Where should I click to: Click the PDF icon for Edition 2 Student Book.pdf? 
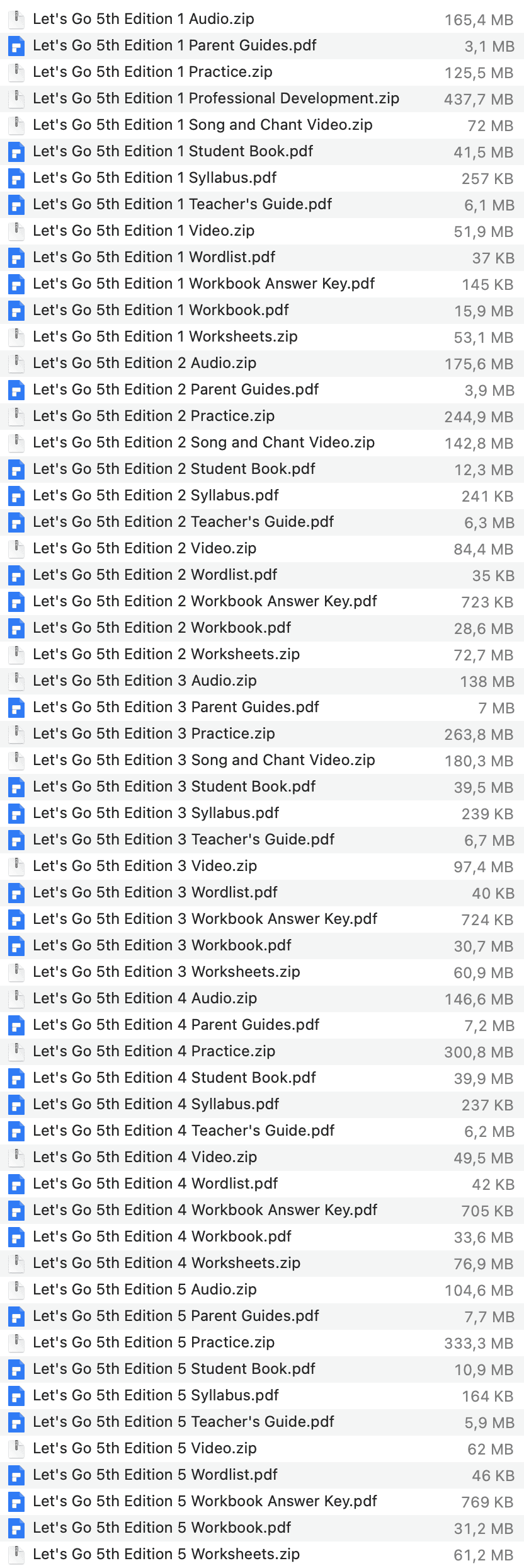pyautogui.click(x=16, y=470)
